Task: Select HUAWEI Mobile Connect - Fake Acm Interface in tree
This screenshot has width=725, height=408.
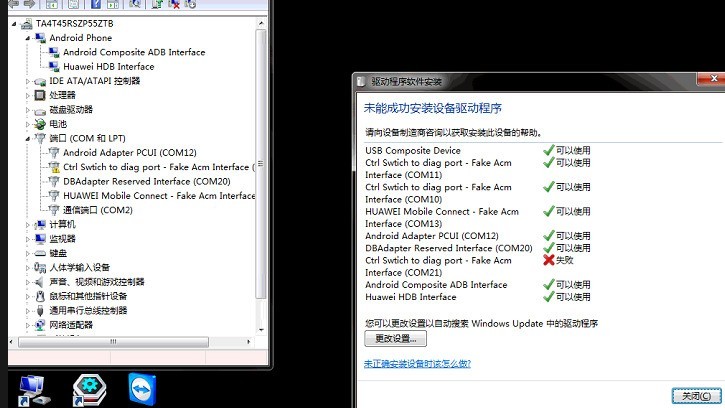Action: pos(159,196)
